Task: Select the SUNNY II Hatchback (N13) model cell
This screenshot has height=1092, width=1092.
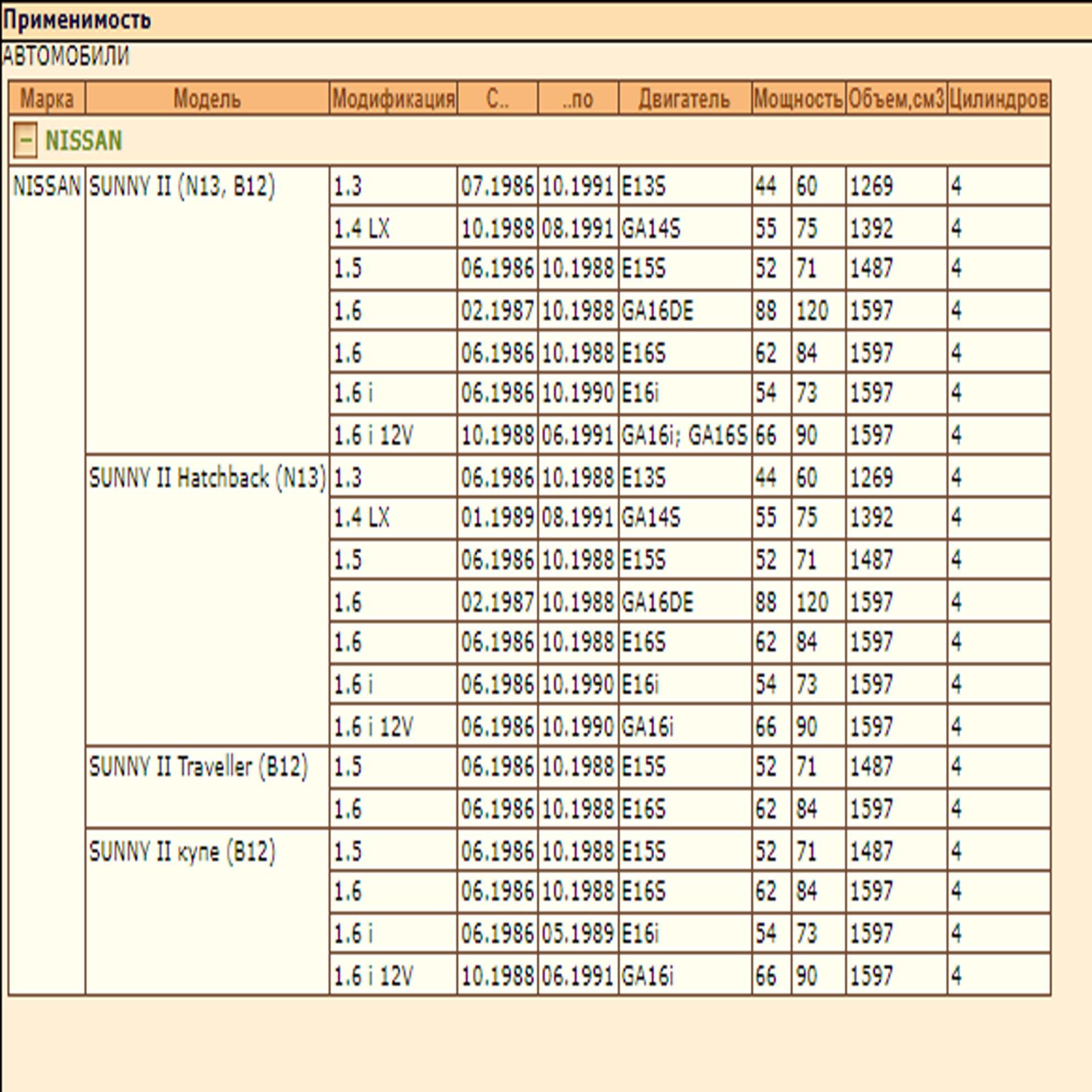Action: click(x=207, y=478)
